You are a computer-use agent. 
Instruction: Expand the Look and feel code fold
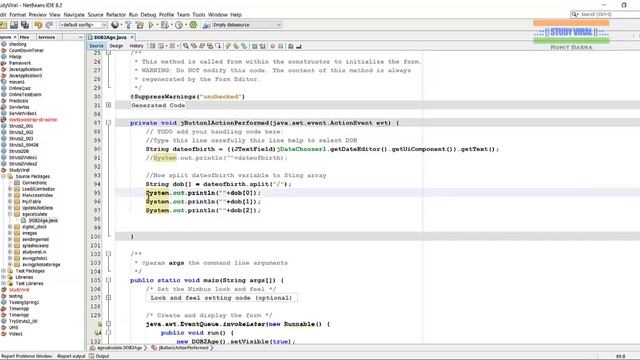click(x=109, y=298)
